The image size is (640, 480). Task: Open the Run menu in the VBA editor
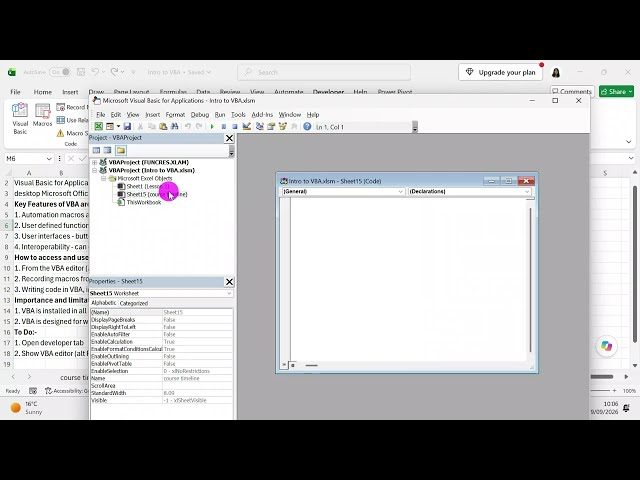(x=220, y=115)
